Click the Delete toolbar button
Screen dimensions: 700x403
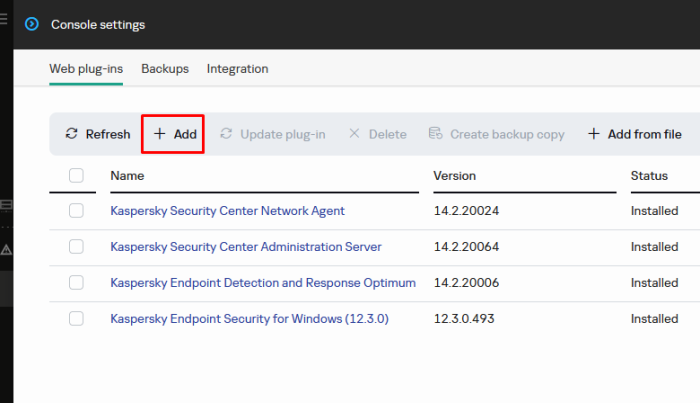(x=377, y=134)
